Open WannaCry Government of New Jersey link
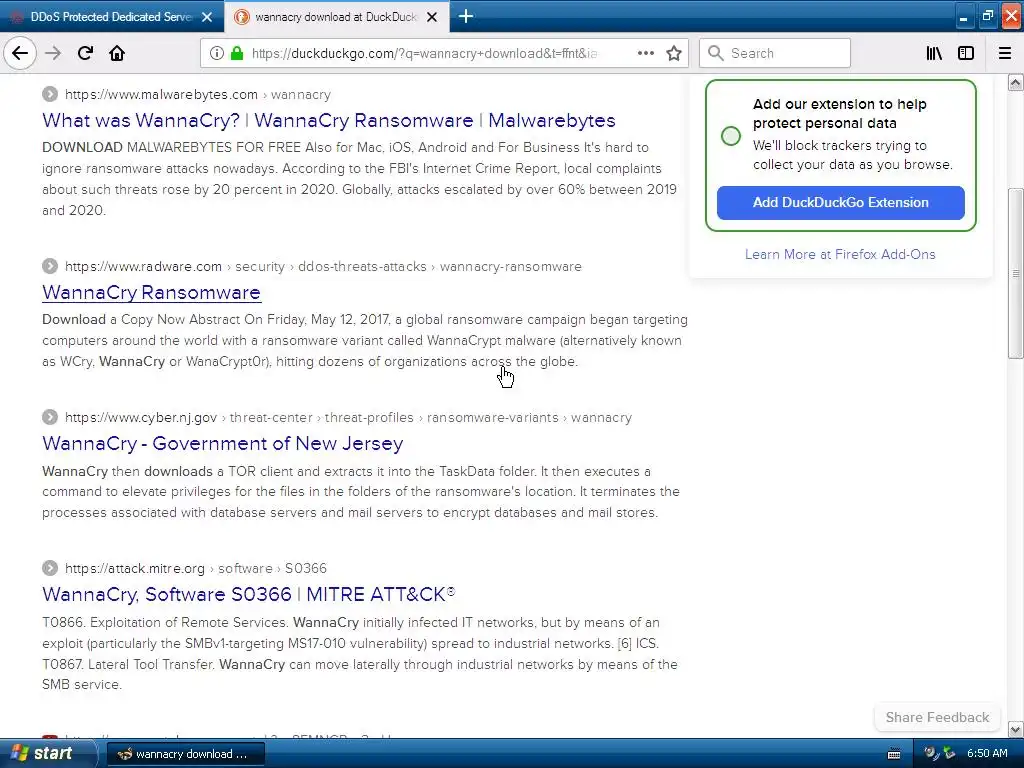This screenshot has width=1024, height=768. [x=223, y=443]
